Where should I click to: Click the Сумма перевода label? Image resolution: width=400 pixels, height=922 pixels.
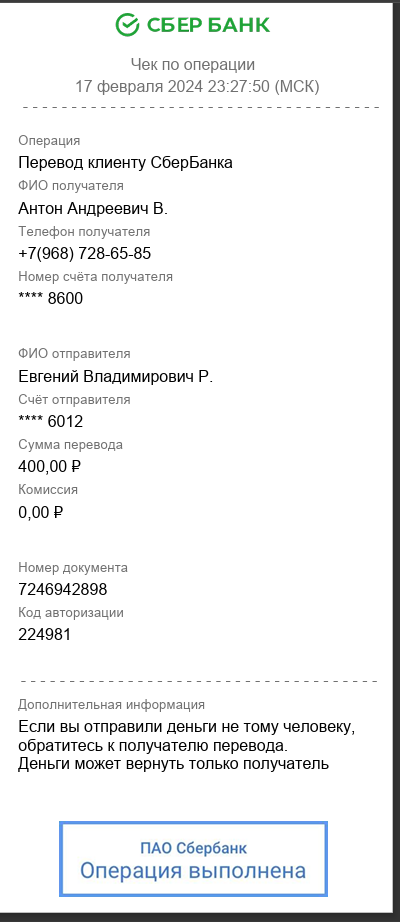(71, 445)
